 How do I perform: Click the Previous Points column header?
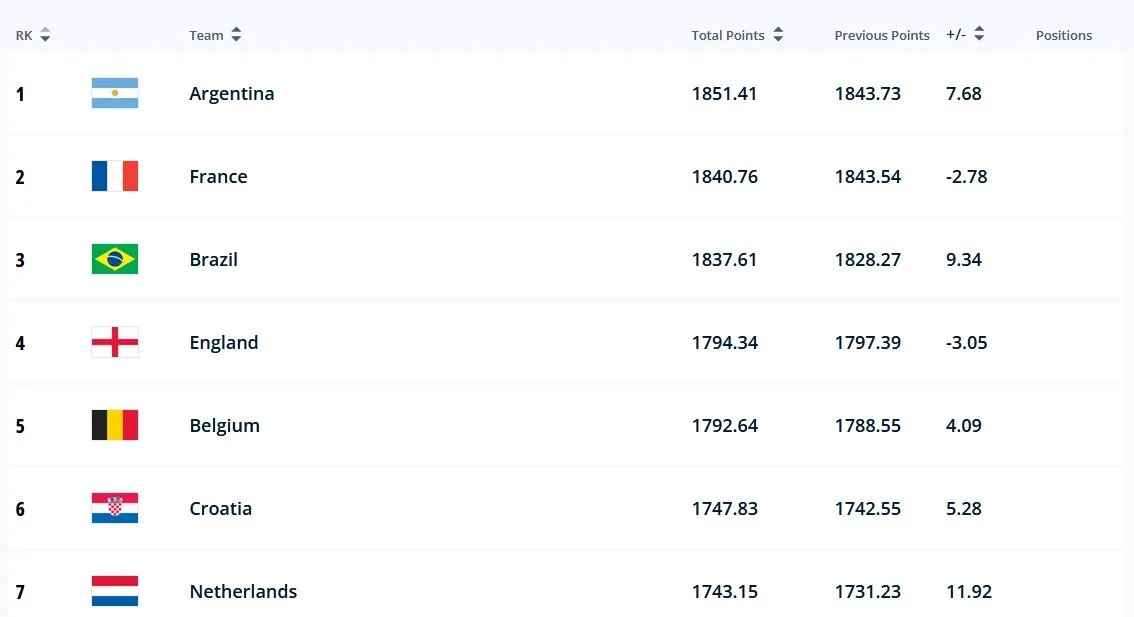click(x=881, y=35)
